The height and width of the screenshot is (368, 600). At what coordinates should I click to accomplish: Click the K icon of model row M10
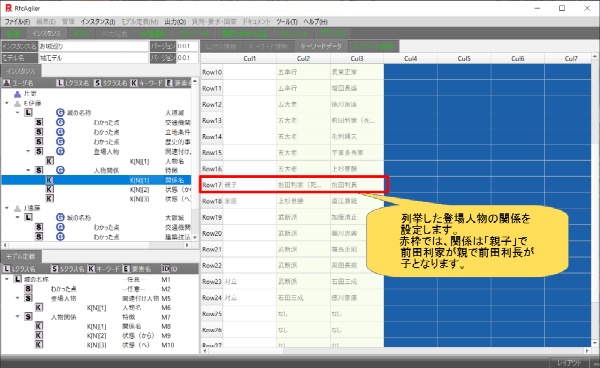39,345
